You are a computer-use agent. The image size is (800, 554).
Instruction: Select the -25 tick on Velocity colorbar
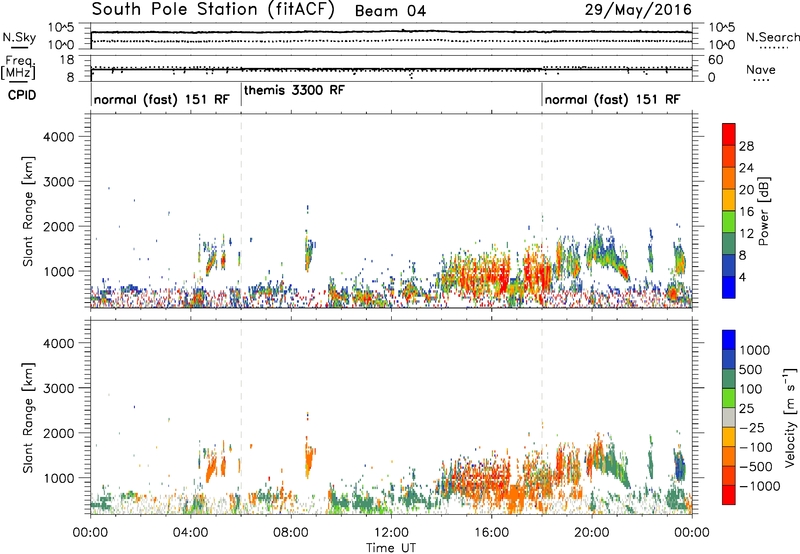(x=752, y=427)
